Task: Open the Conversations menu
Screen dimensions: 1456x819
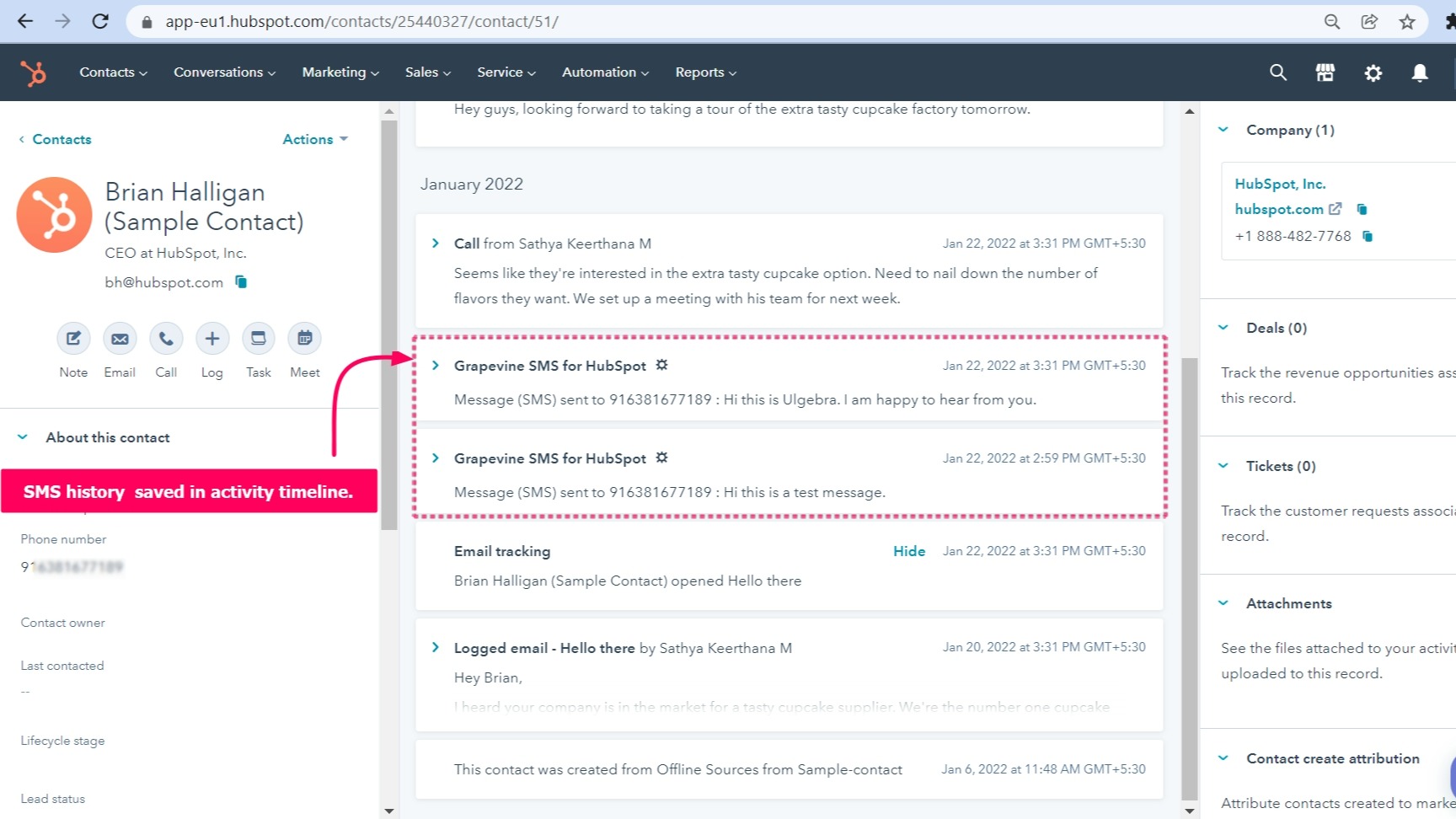Action: click(222, 72)
